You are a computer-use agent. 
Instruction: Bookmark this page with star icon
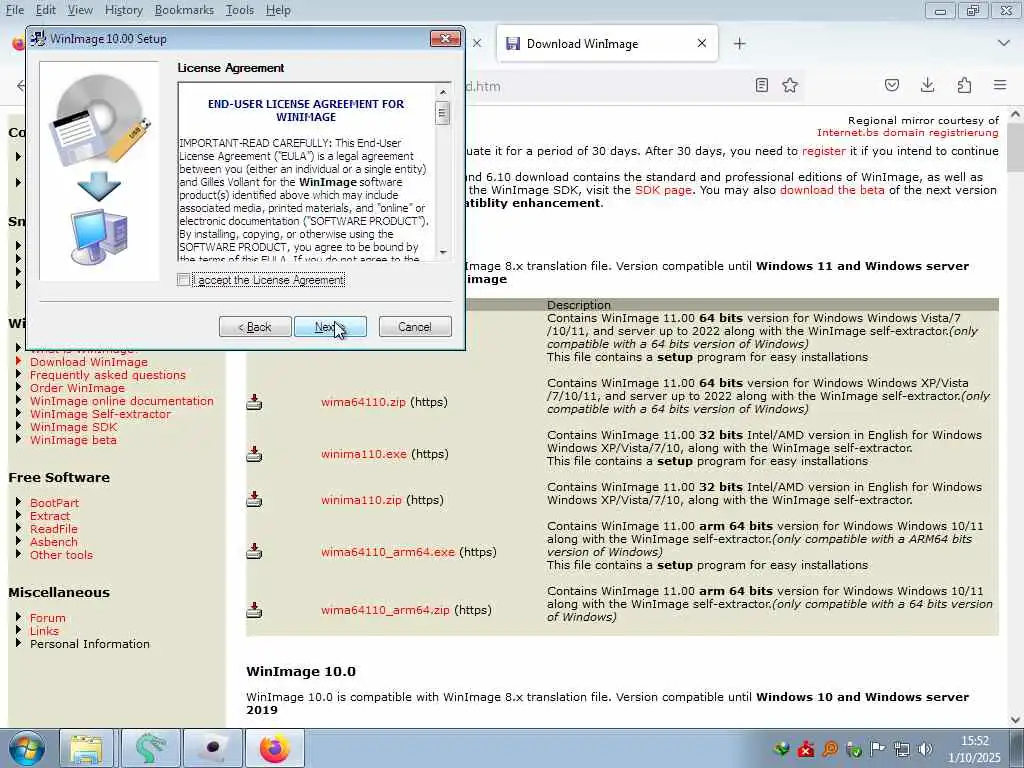coord(790,85)
